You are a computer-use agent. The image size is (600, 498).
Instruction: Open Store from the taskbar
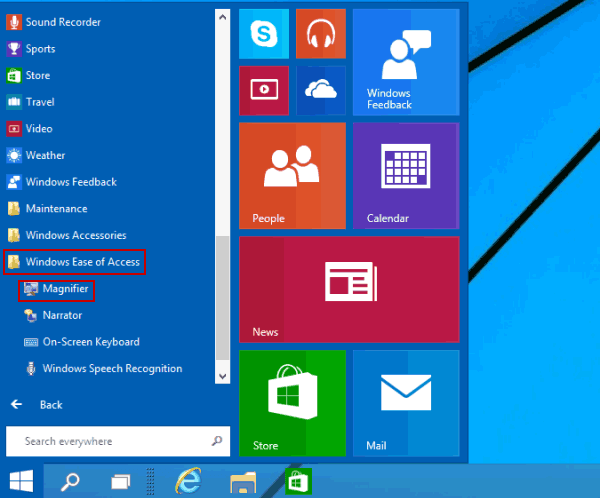click(x=298, y=482)
